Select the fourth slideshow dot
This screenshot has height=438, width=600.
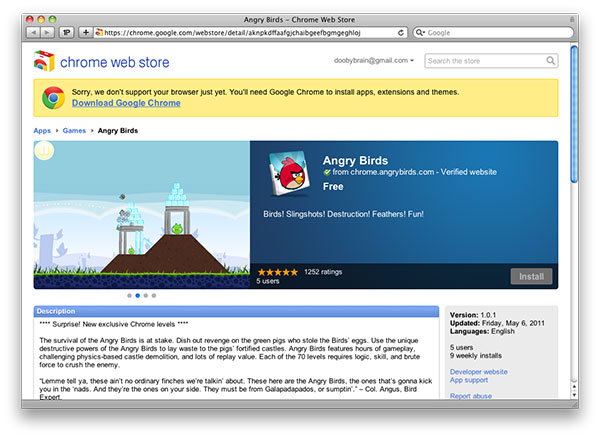pyautogui.click(x=154, y=295)
